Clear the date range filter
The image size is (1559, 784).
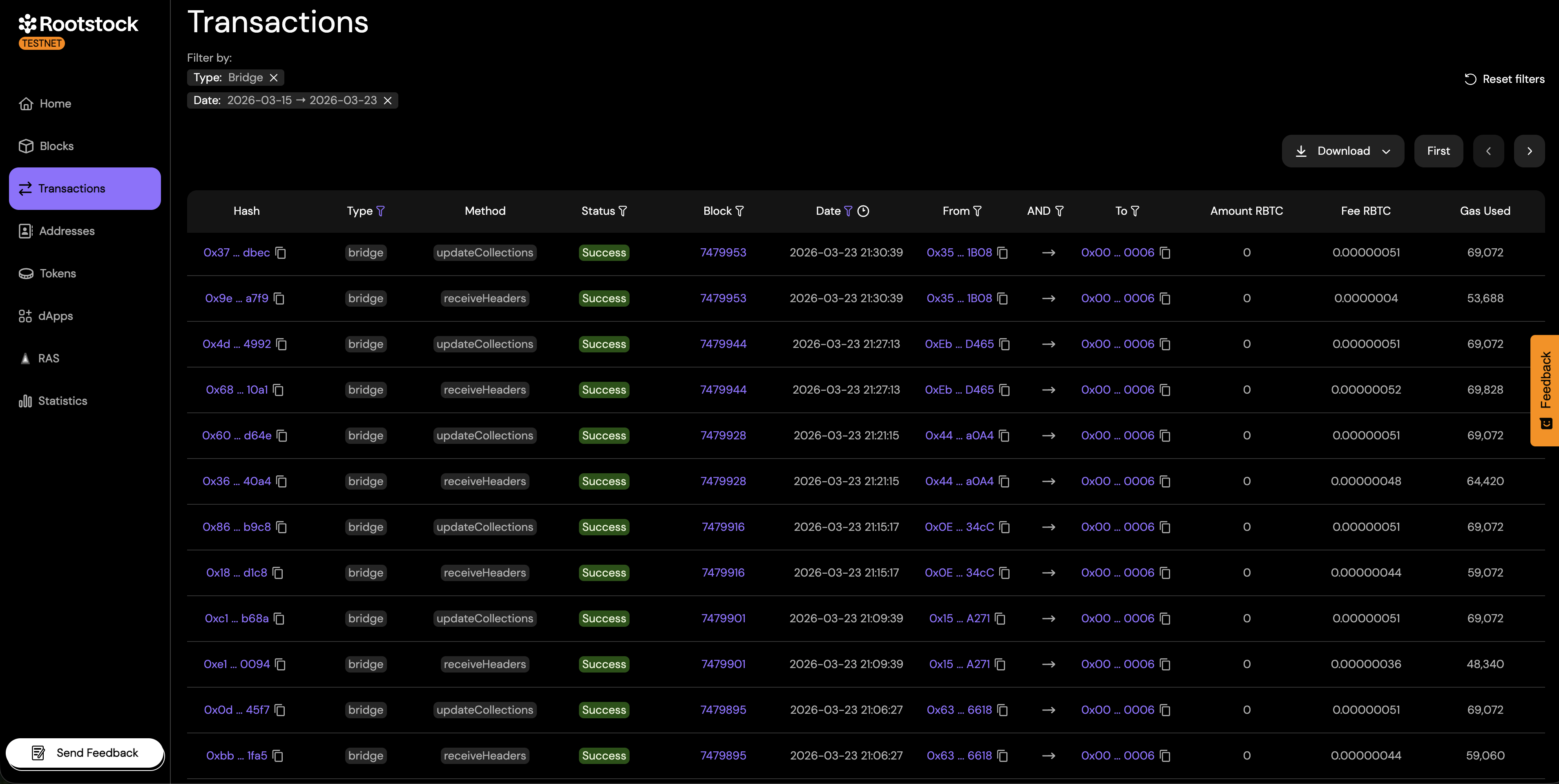pyautogui.click(x=388, y=100)
